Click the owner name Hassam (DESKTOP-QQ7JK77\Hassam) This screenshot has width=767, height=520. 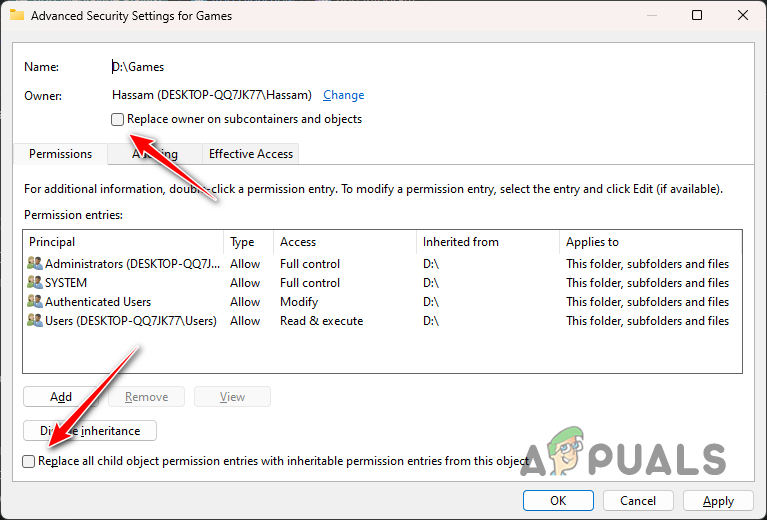(x=212, y=95)
